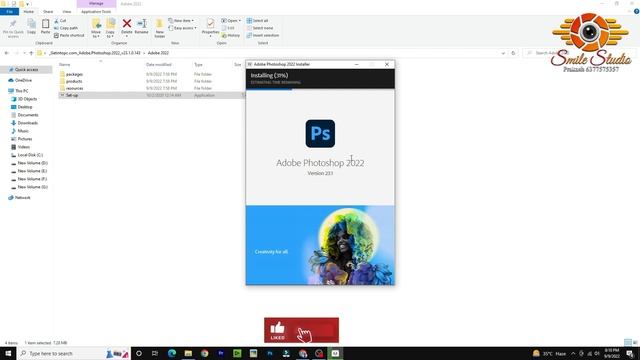Sort by Date modified column header
Viewport: 640px width, 360px height.
158,64
